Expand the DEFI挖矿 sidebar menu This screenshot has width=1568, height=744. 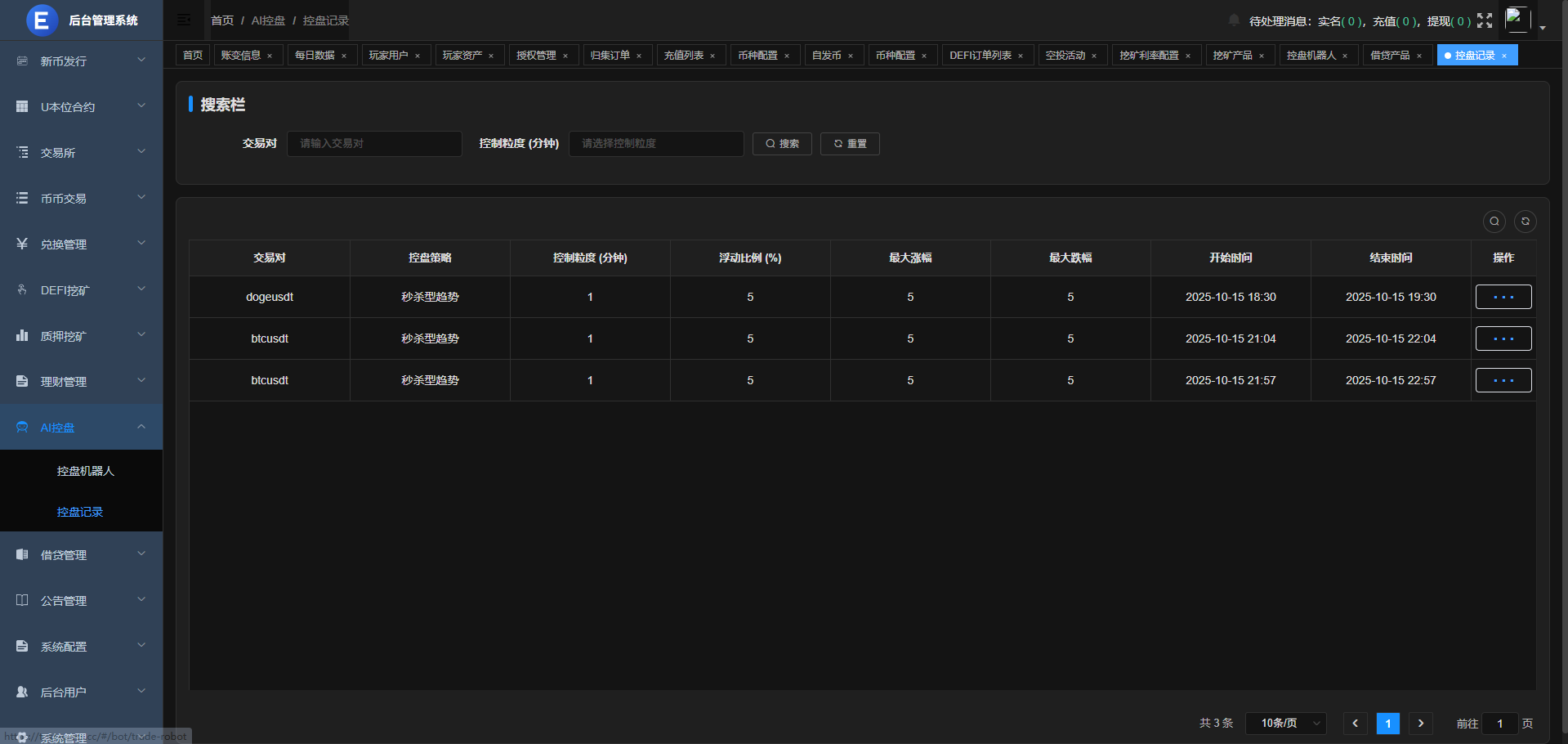point(81,290)
